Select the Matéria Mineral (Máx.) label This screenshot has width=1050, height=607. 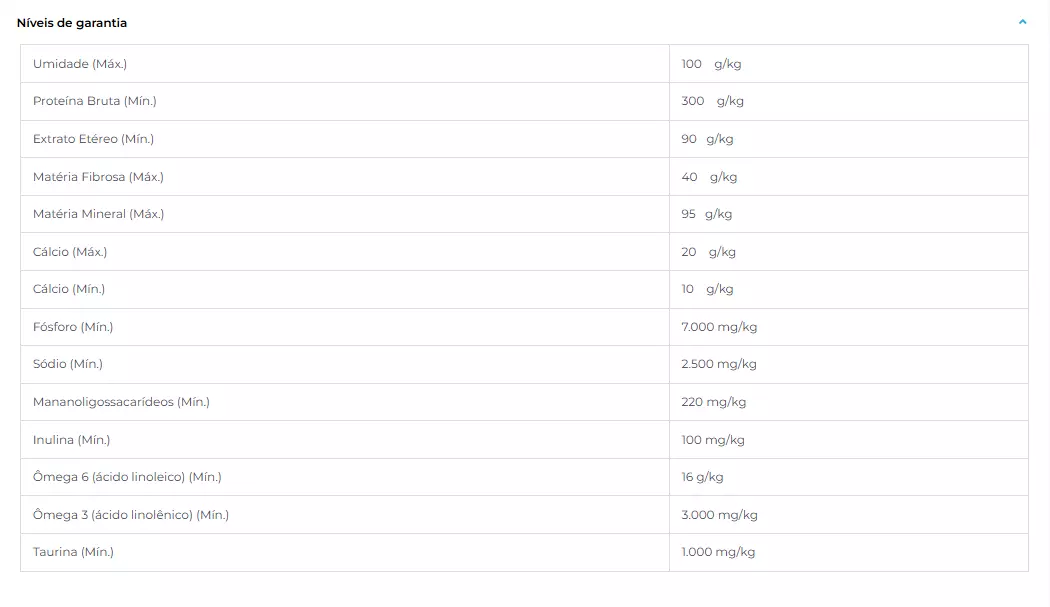[x=98, y=214]
